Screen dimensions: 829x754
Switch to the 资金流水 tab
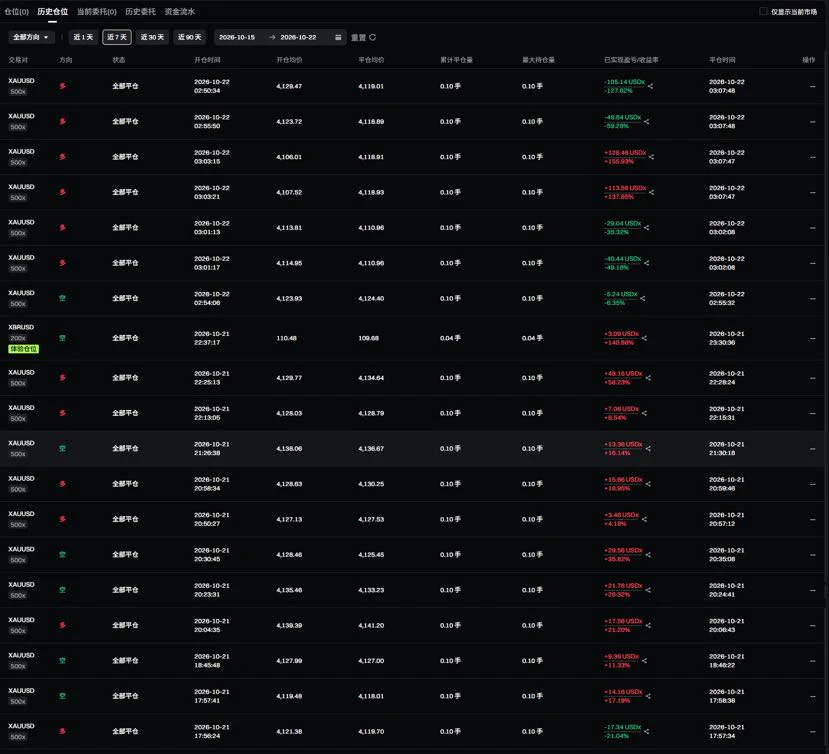179,11
